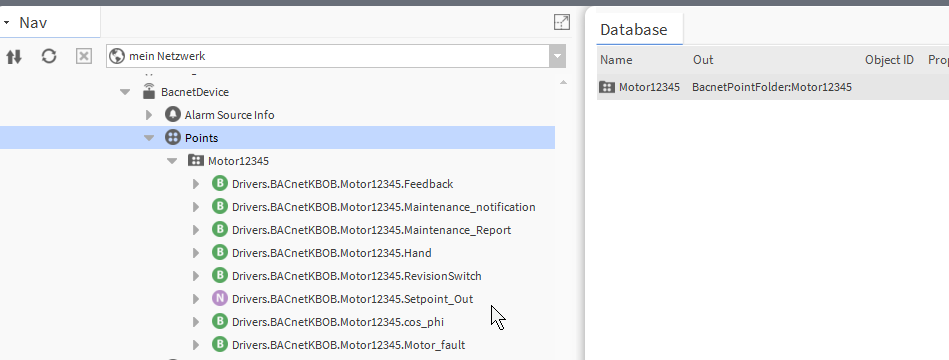Collapse the Motor12345 folder in tree
Screen dimensions: 949x360
(172, 161)
